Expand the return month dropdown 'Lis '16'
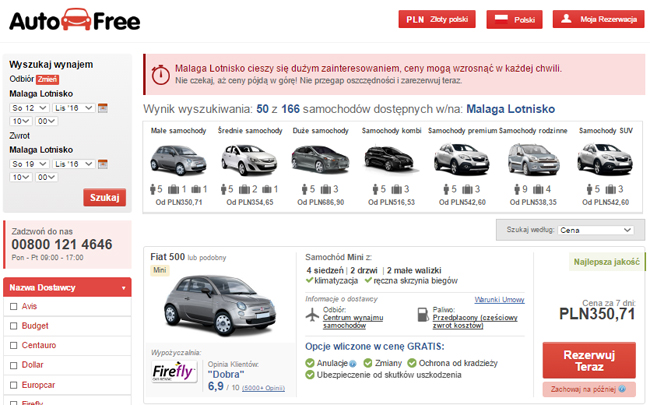The width and height of the screenshot is (650, 405). [x=73, y=163]
